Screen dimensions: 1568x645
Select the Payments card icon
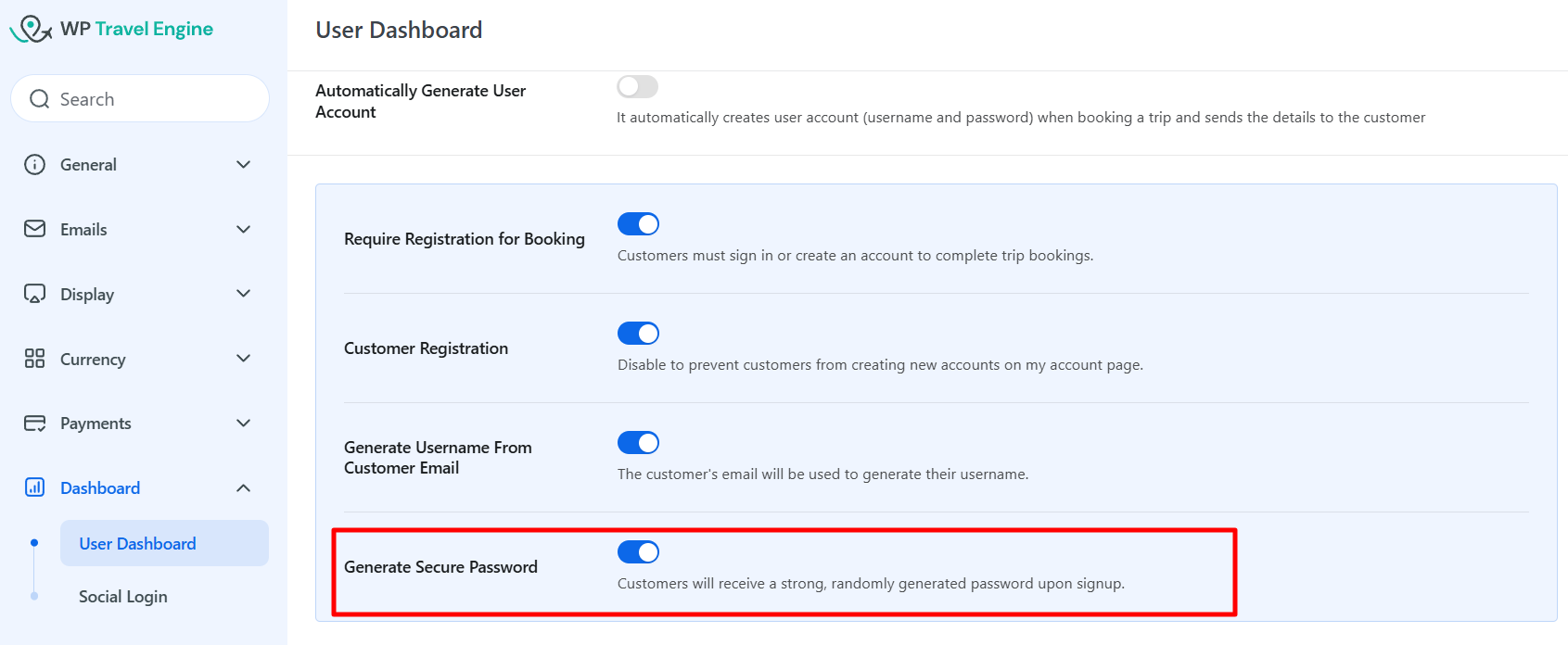pos(34,423)
